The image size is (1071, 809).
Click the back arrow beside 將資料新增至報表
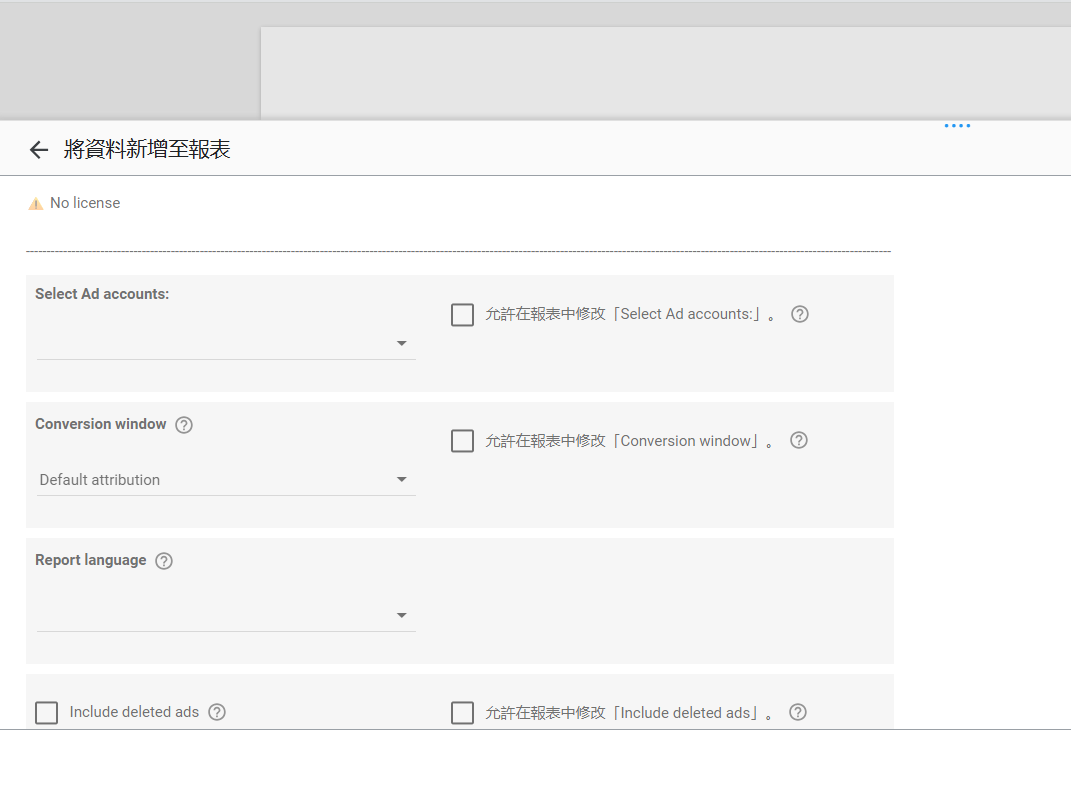[x=39, y=150]
